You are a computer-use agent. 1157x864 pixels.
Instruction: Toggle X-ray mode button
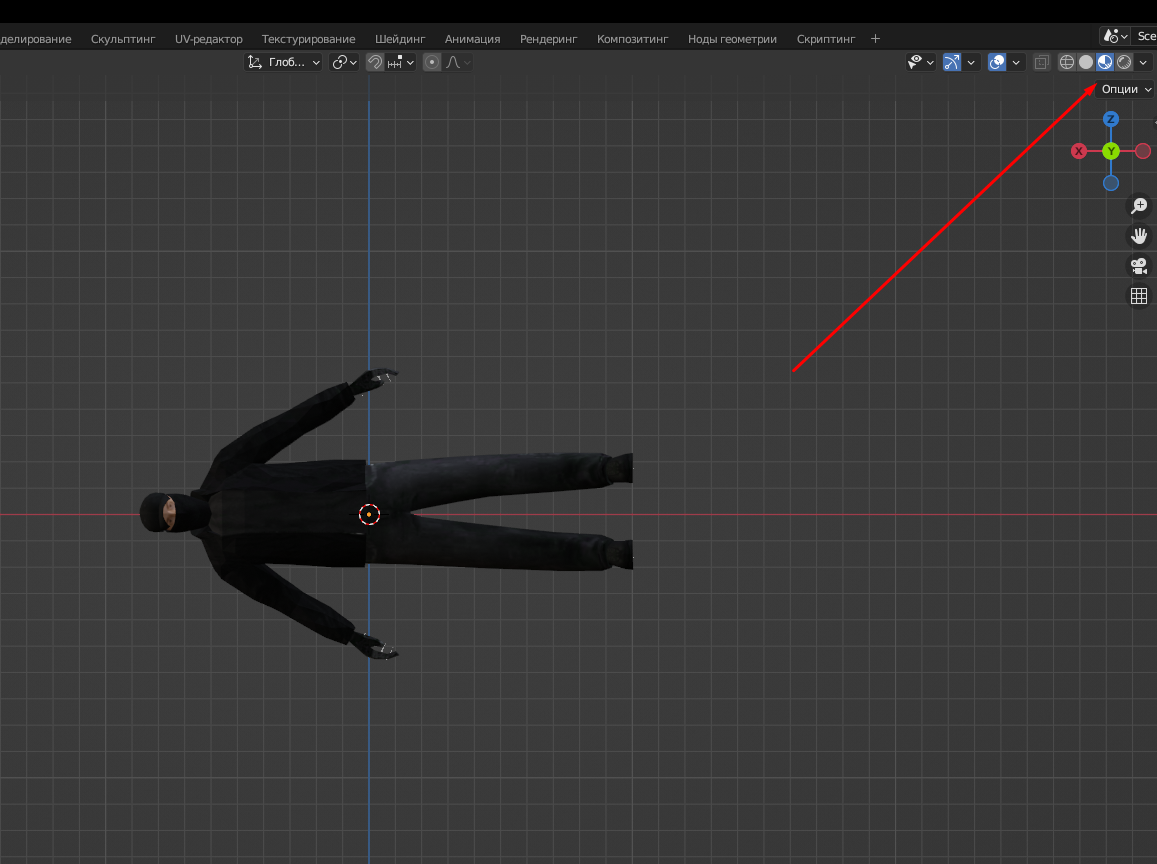(x=1042, y=62)
